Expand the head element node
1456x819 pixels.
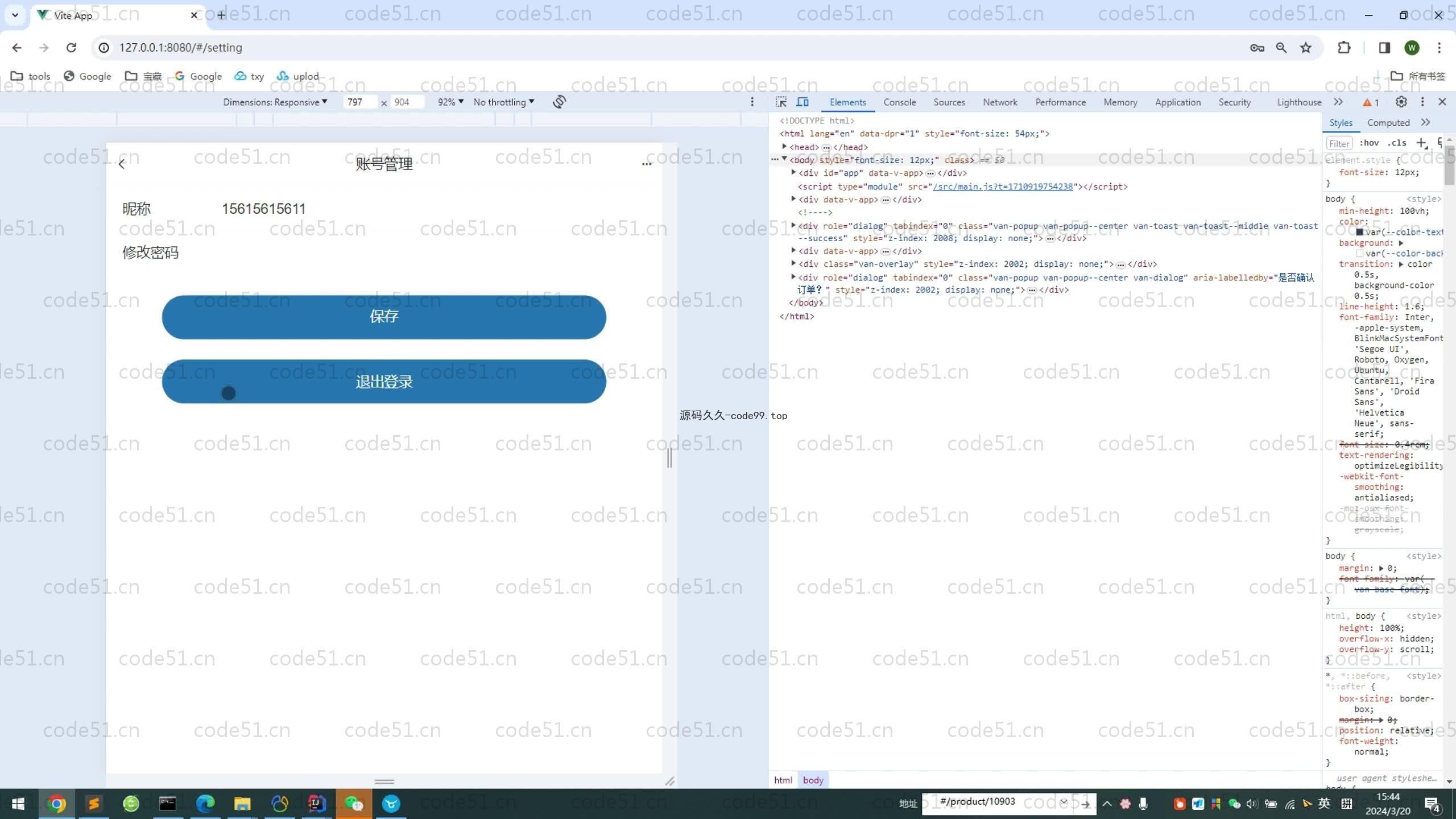(x=784, y=147)
